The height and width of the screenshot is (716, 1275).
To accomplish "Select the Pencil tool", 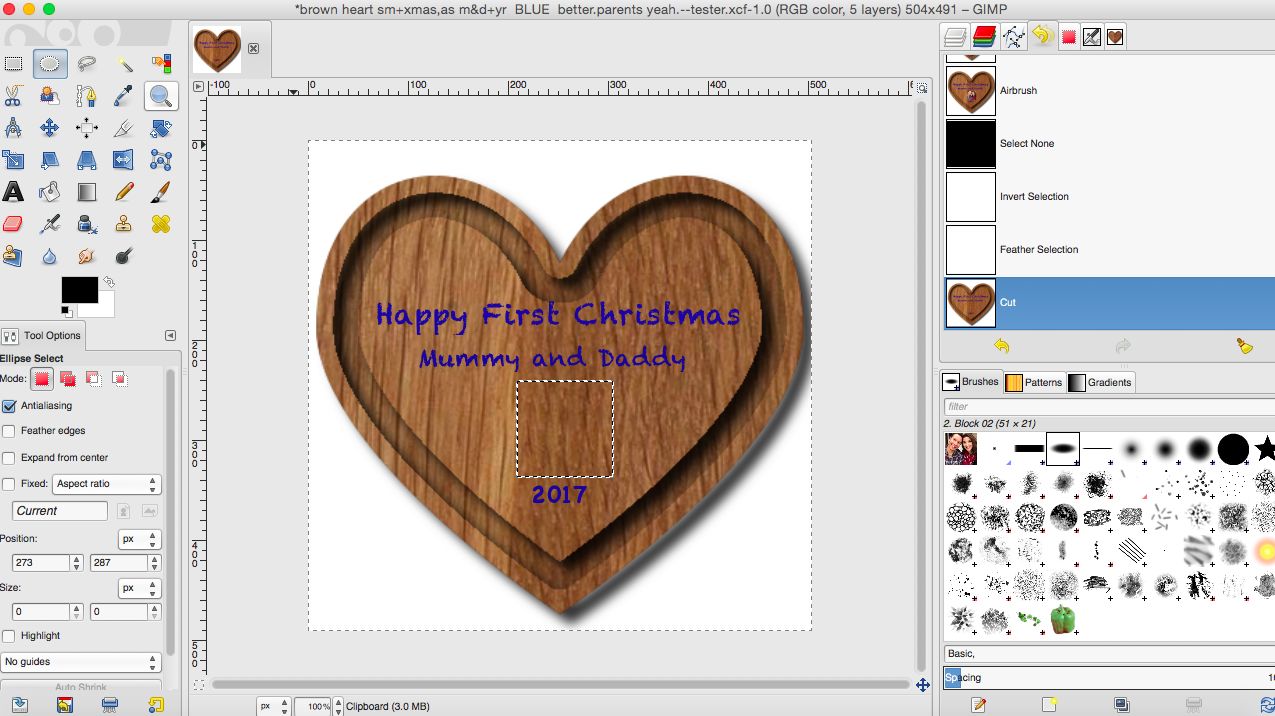I will tap(124, 192).
